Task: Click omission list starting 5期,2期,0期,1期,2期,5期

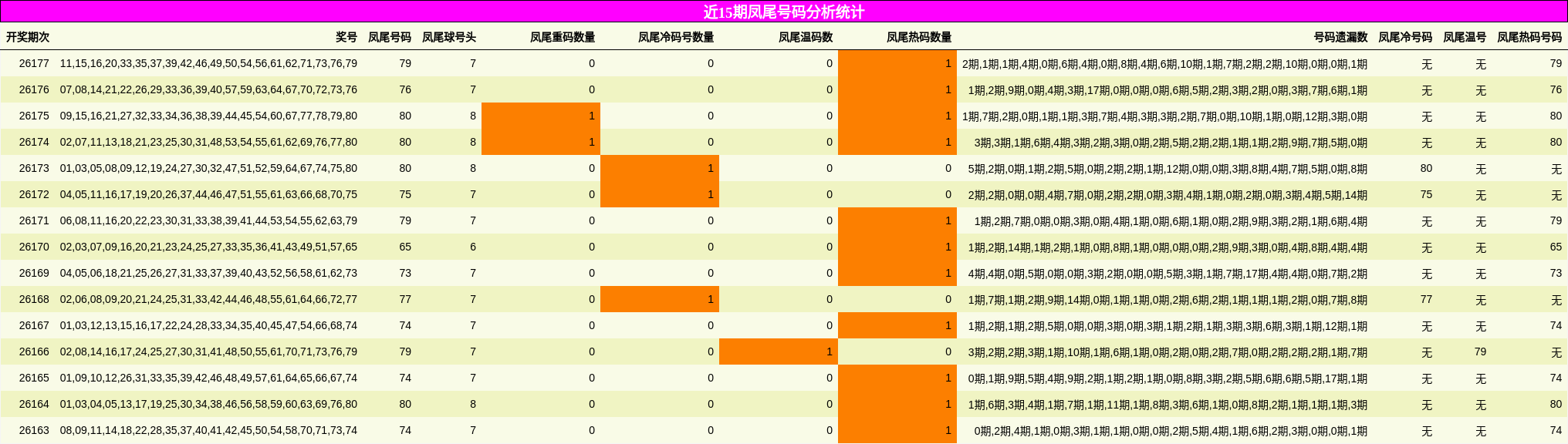Action: click(x=1168, y=169)
